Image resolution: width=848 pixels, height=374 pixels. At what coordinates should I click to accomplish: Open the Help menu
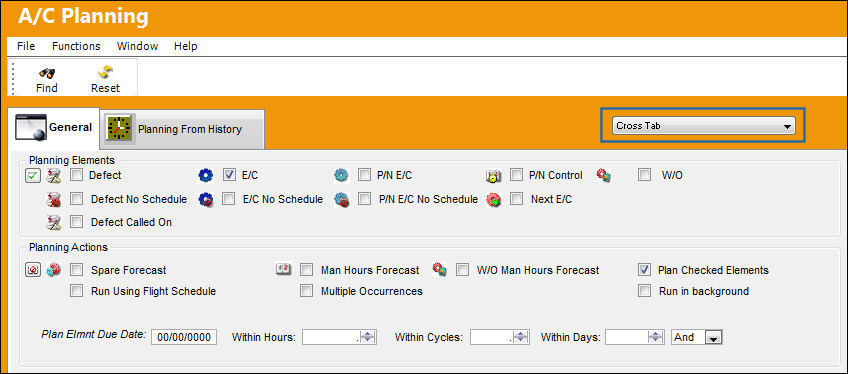(186, 46)
